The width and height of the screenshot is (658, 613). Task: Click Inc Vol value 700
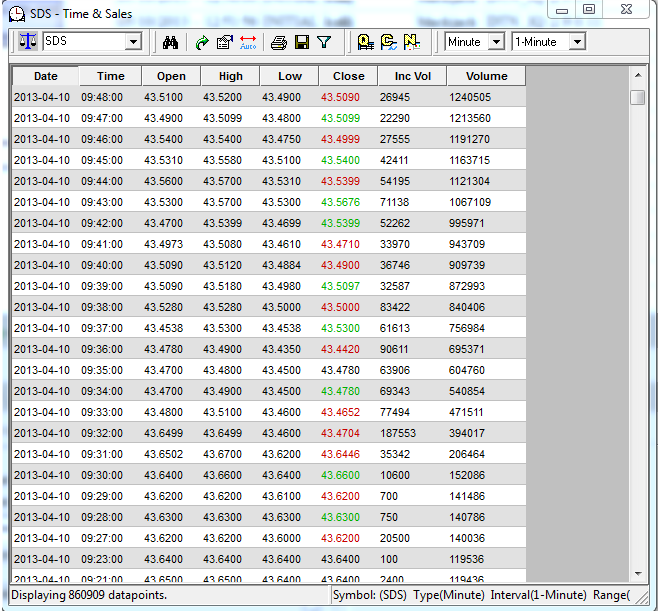point(389,496)
